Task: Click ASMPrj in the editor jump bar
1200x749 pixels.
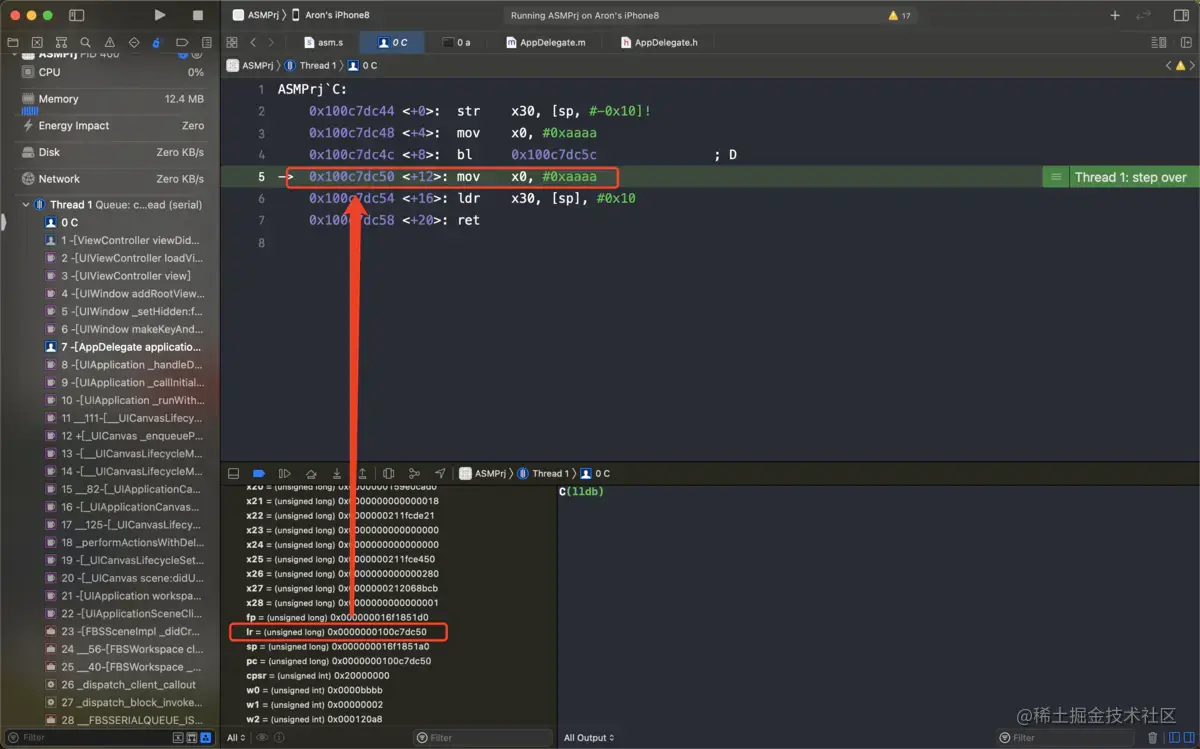Action: (x=250, y=65)
